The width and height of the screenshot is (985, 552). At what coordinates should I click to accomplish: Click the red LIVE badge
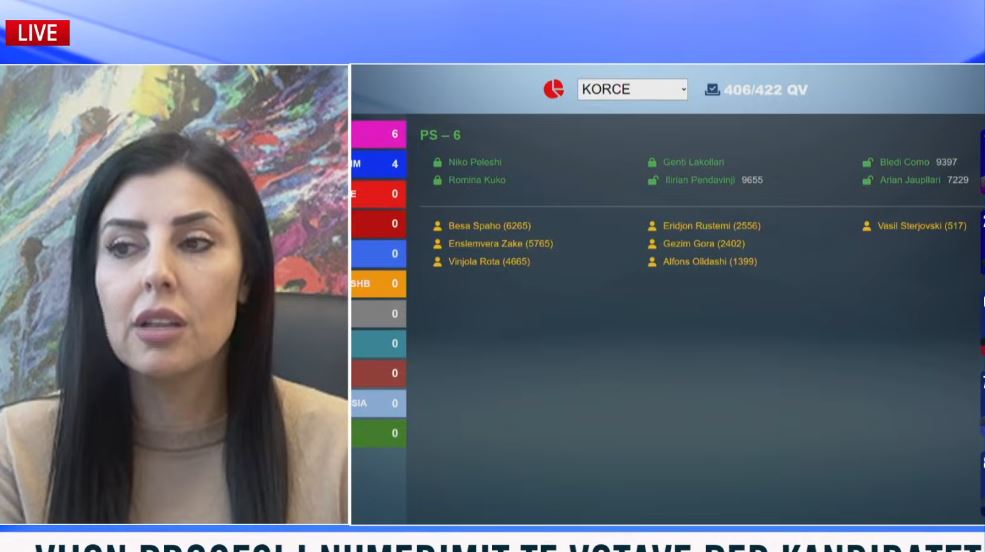click(x=37, y=33)
